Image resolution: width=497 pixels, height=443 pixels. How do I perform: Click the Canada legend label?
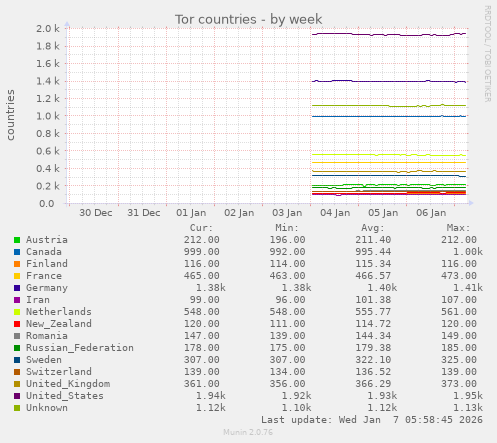coord(44,252)
